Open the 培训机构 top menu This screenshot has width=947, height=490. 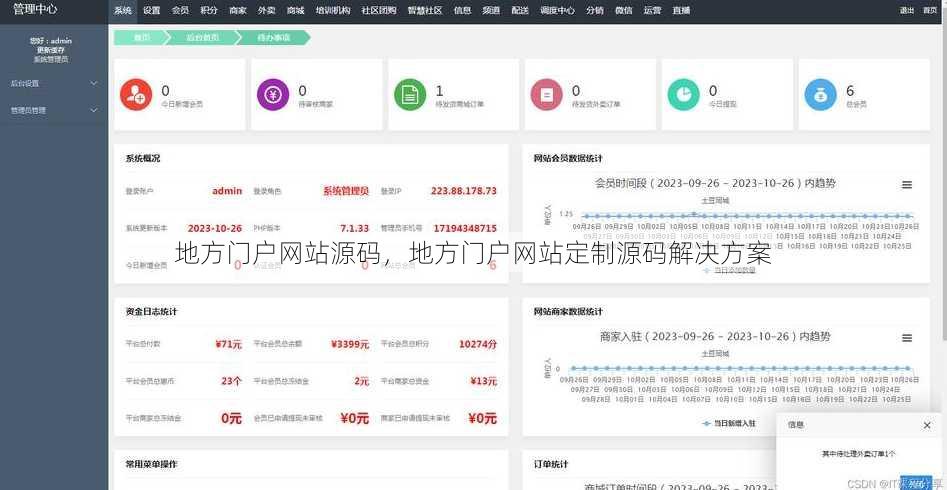point(333,10)
